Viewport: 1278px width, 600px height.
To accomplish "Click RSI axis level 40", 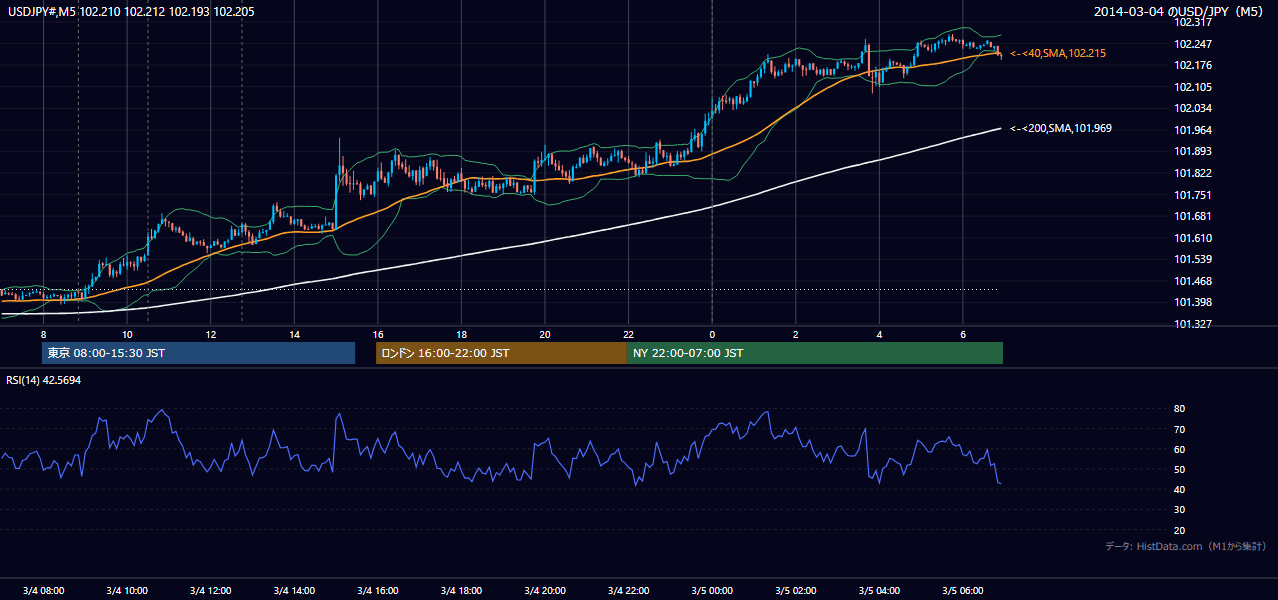I will pyautogui.click(x=1180, y=489).
